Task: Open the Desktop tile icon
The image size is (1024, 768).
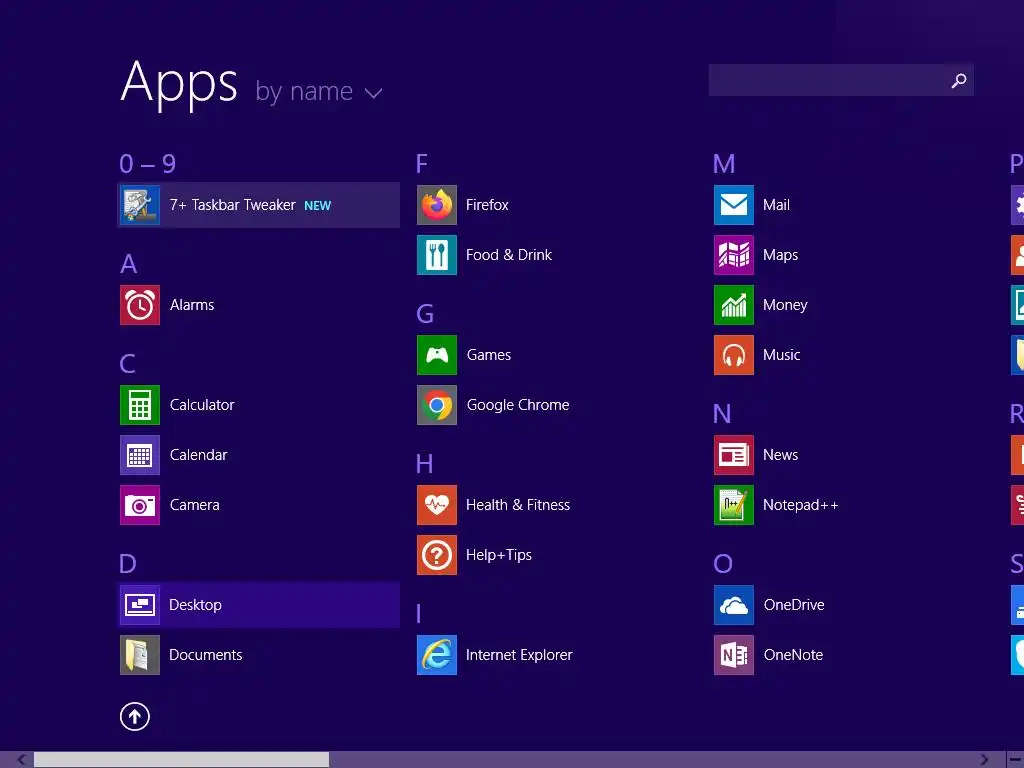Action: (x=140, y=605)
